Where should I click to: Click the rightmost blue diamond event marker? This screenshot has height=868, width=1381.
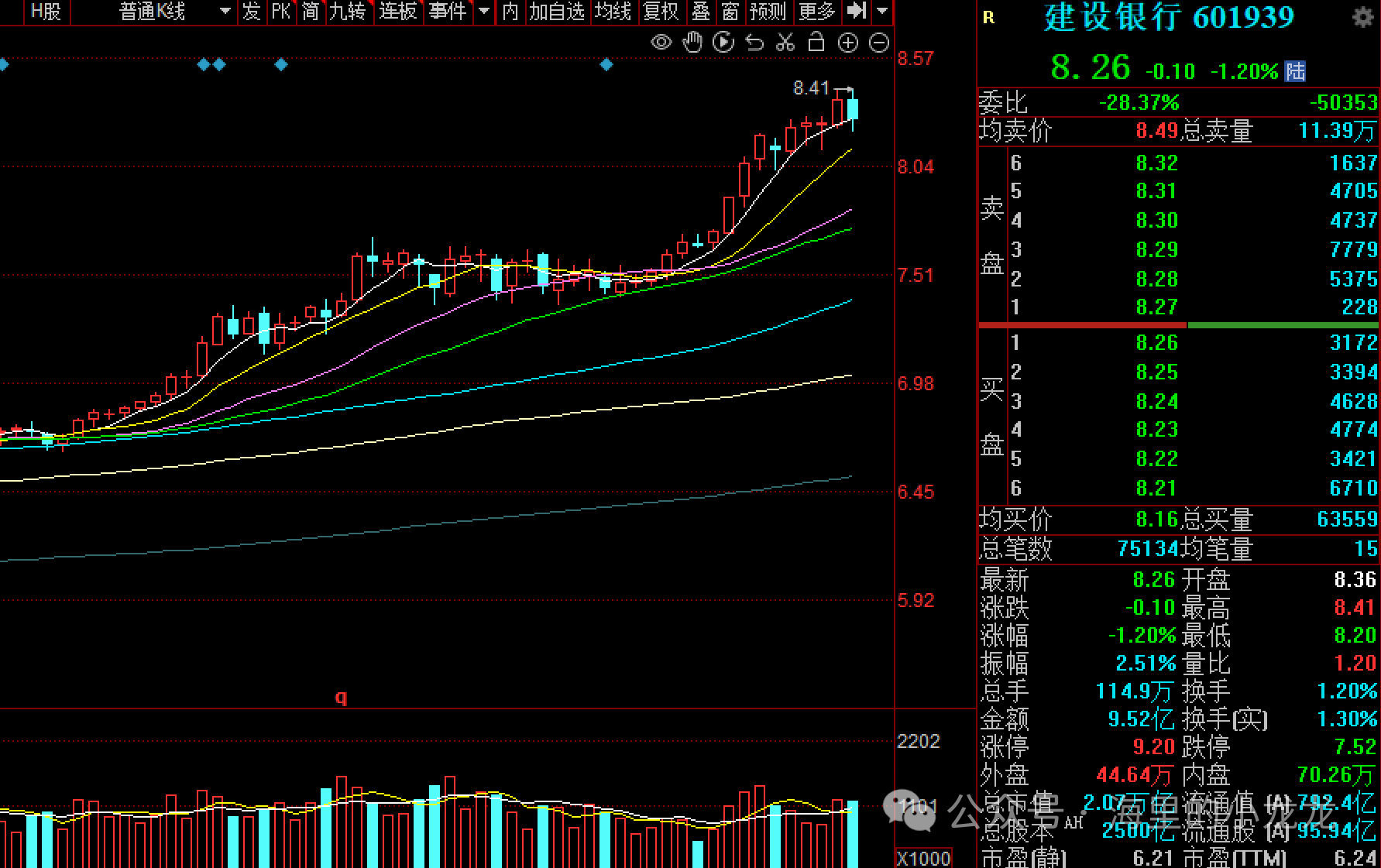(x=606, y=64)
